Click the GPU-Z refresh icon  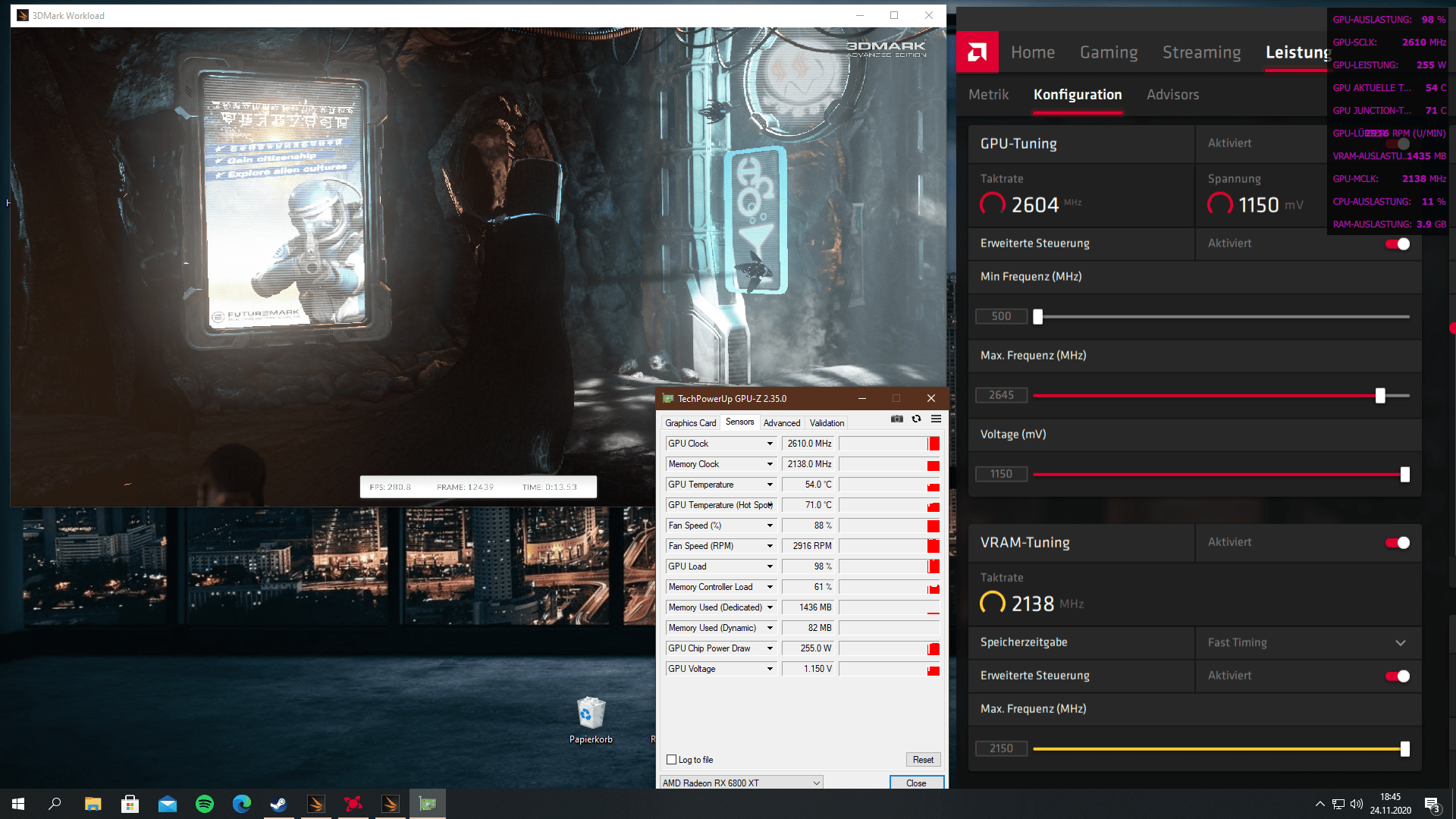pyautogui.click(x=916, y=419)
